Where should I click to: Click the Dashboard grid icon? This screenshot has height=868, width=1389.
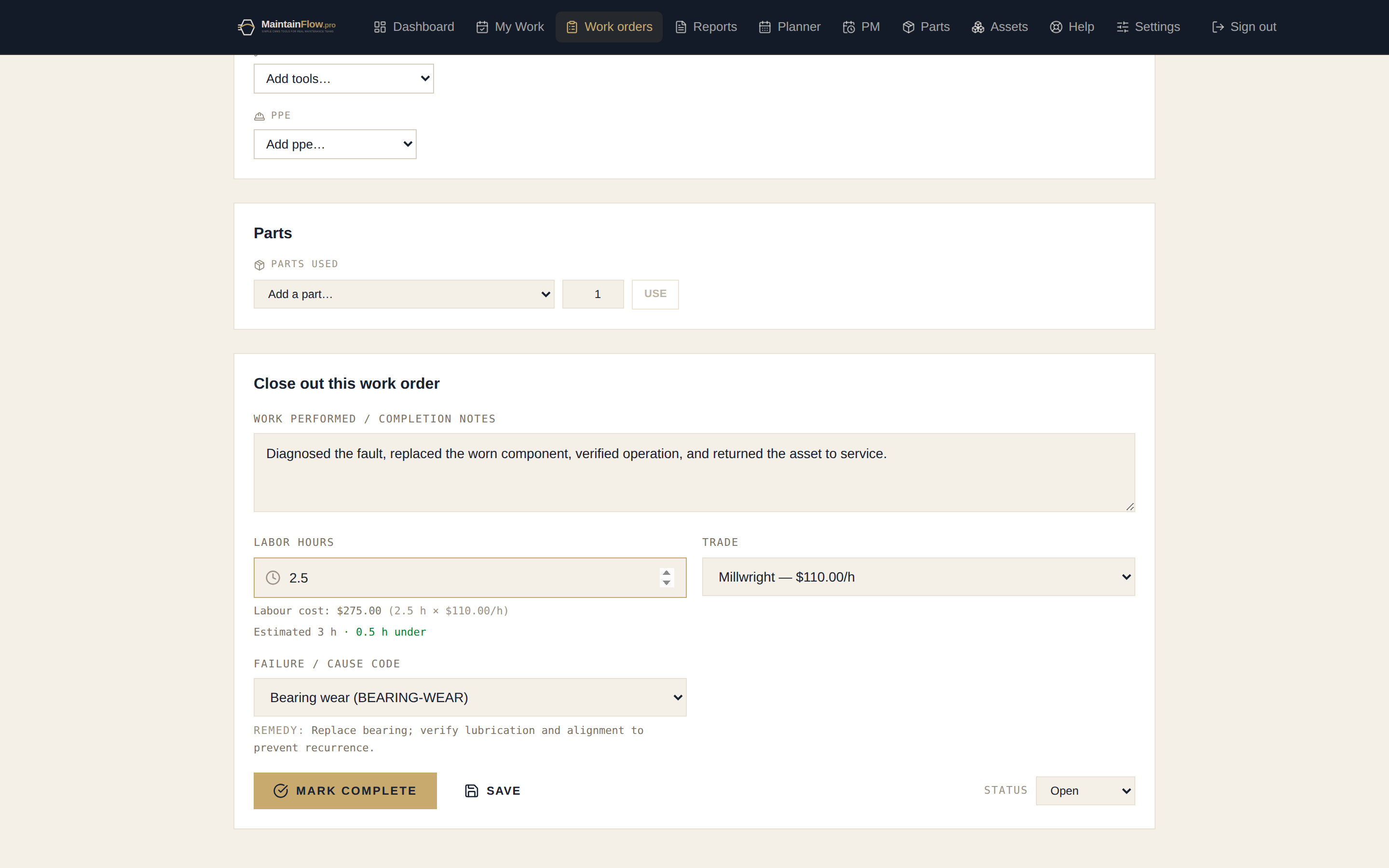point(380,27)
